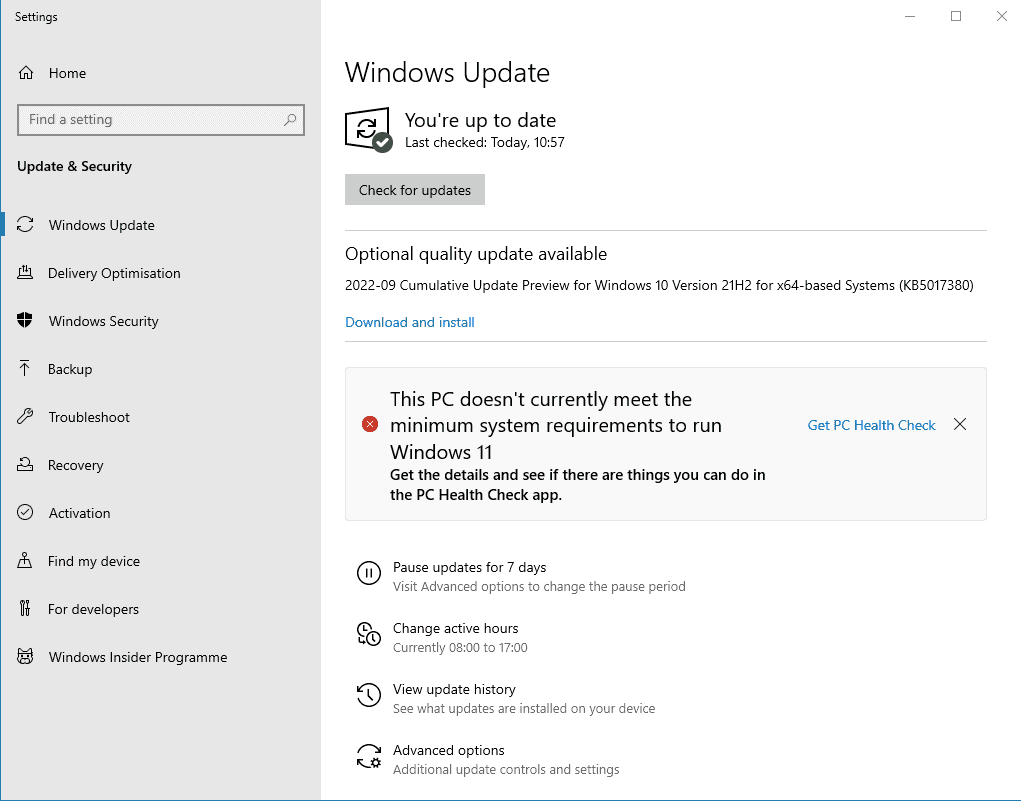Open Windows Security page

[161, 320]
